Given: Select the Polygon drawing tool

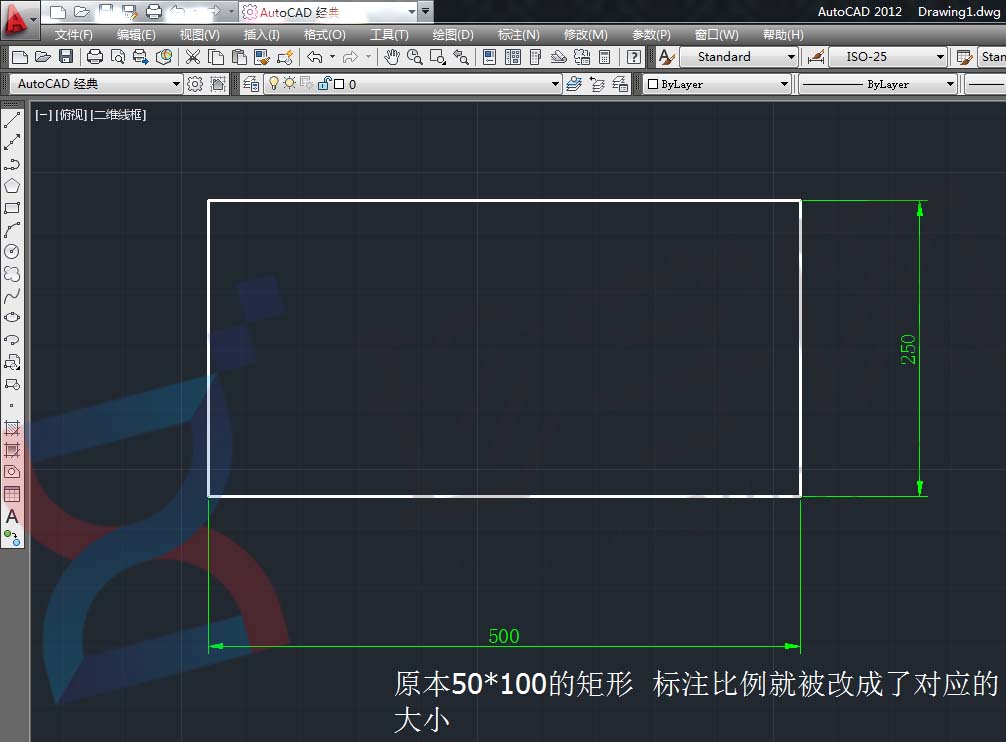Looking at the screenshot, I should pyautogui.click(x=13, y=184).
